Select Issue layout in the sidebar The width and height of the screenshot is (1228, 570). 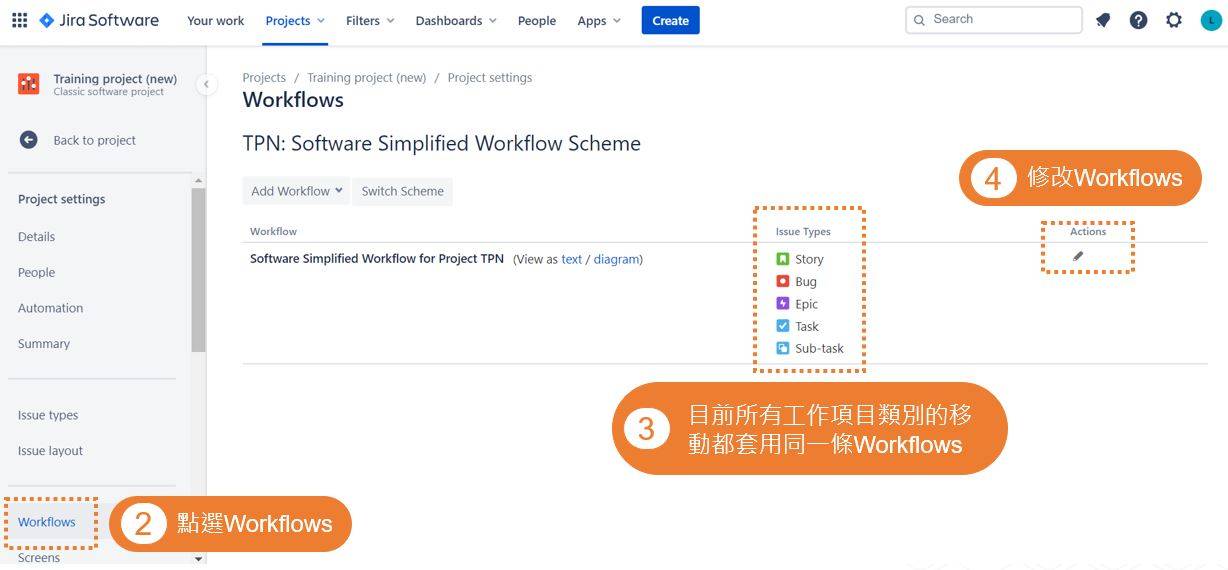50,451
